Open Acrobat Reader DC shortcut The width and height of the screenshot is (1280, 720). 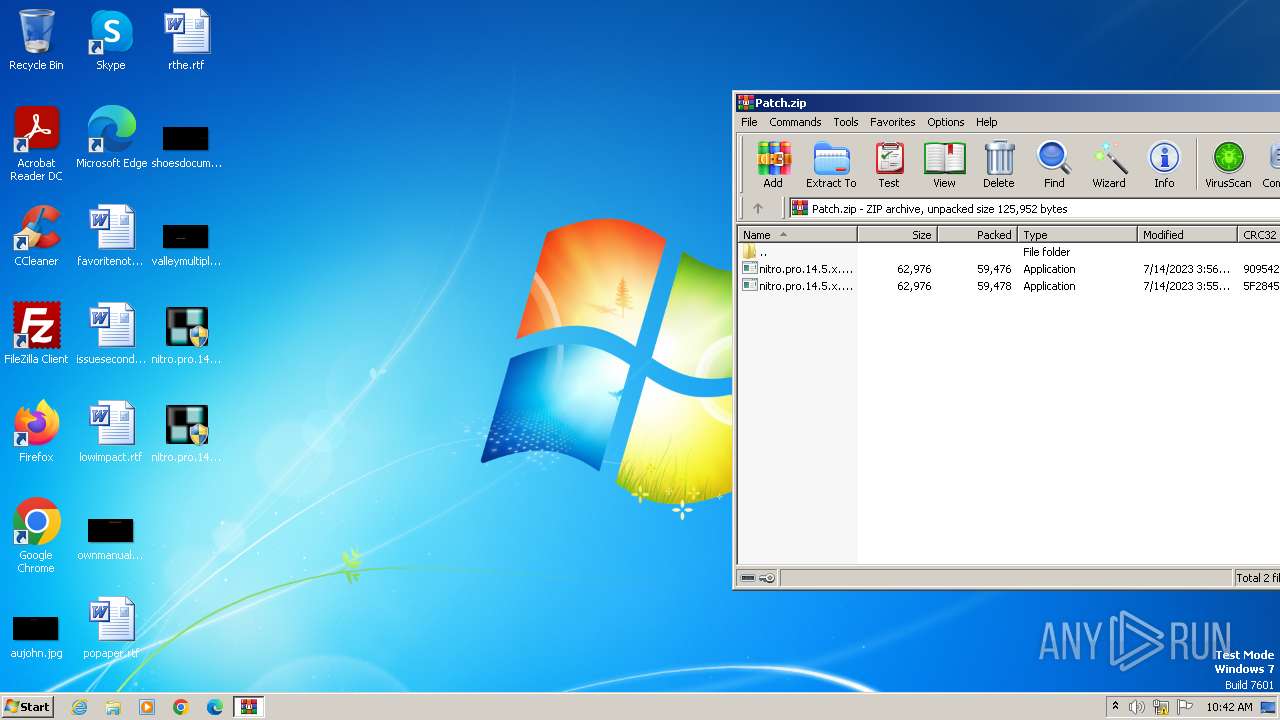36,144
